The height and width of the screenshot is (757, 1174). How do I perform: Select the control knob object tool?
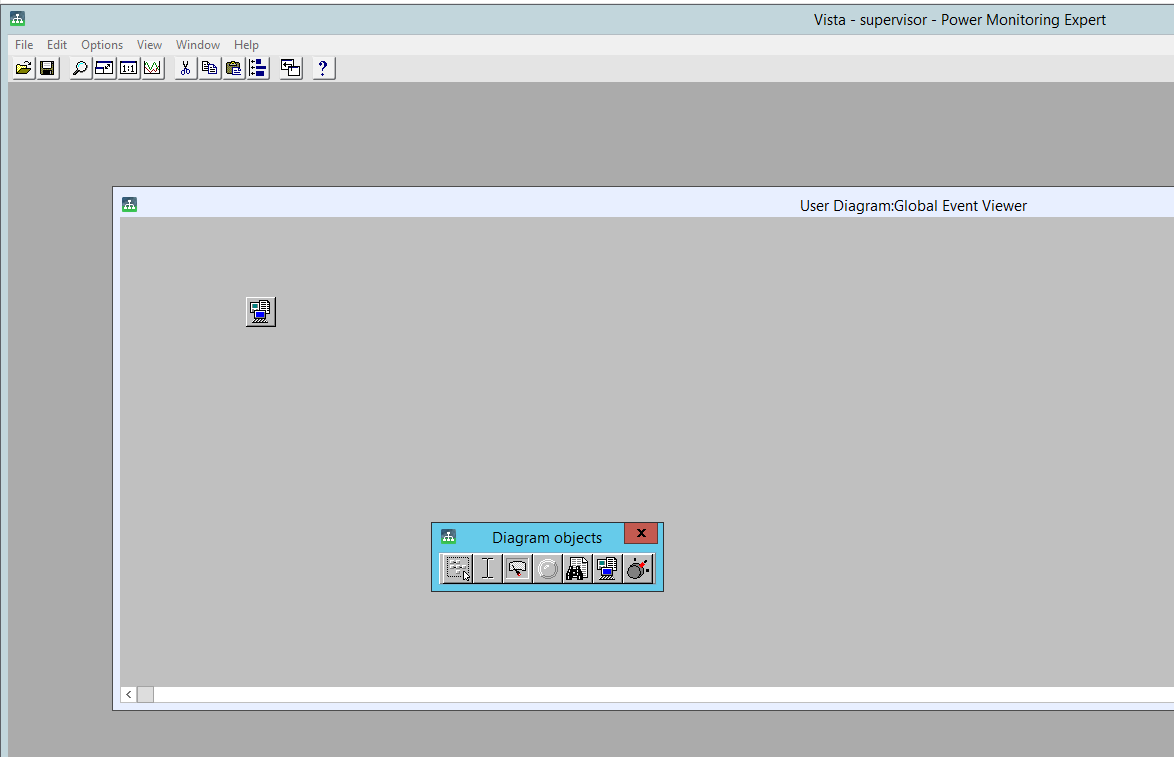638,569
